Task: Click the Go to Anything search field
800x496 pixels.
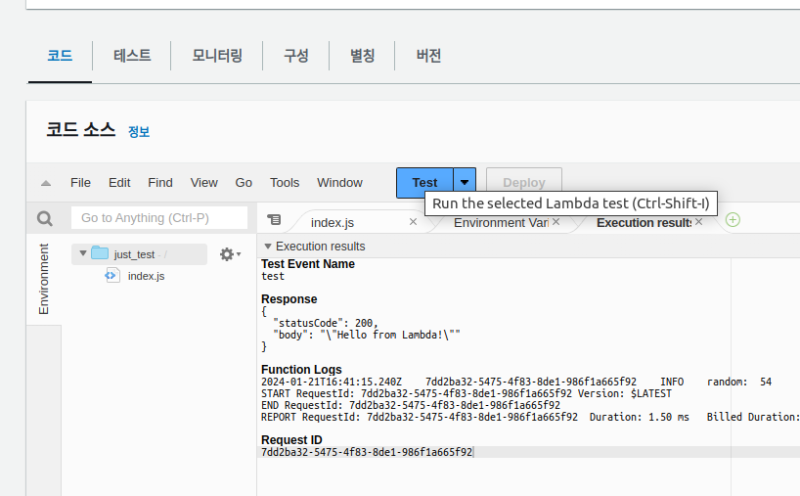Action: pos(159,218)
